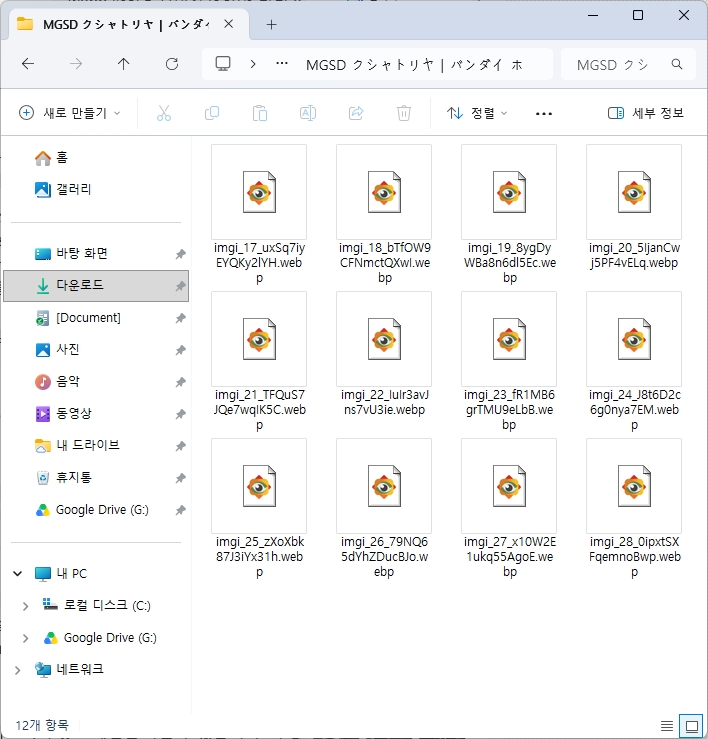This screenshot has width=708, height=739.
Task: Close the MGSD folder tab
Action: click(229, 24)
